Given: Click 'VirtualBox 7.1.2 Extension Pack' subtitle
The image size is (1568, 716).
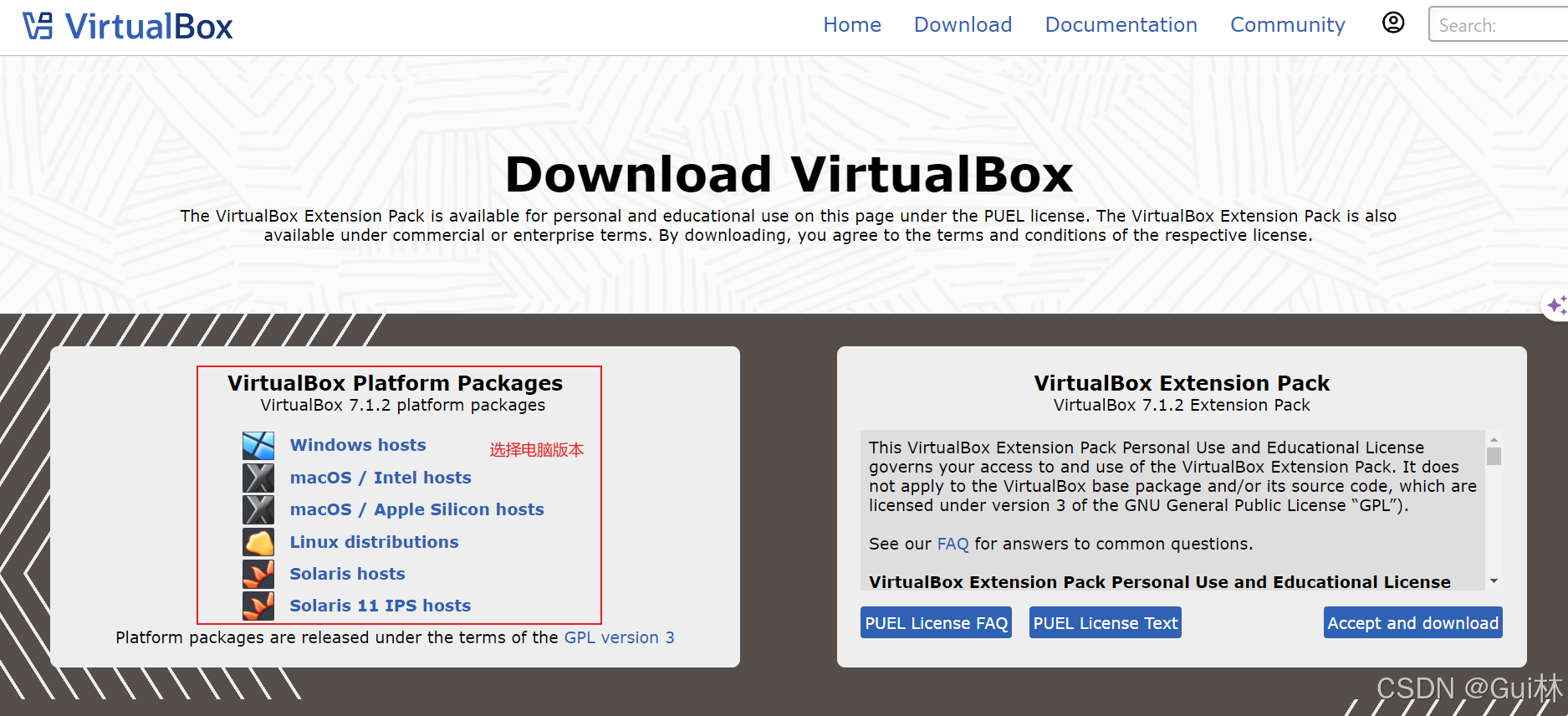Looking at the screenshot, I should coord(1182,405).
